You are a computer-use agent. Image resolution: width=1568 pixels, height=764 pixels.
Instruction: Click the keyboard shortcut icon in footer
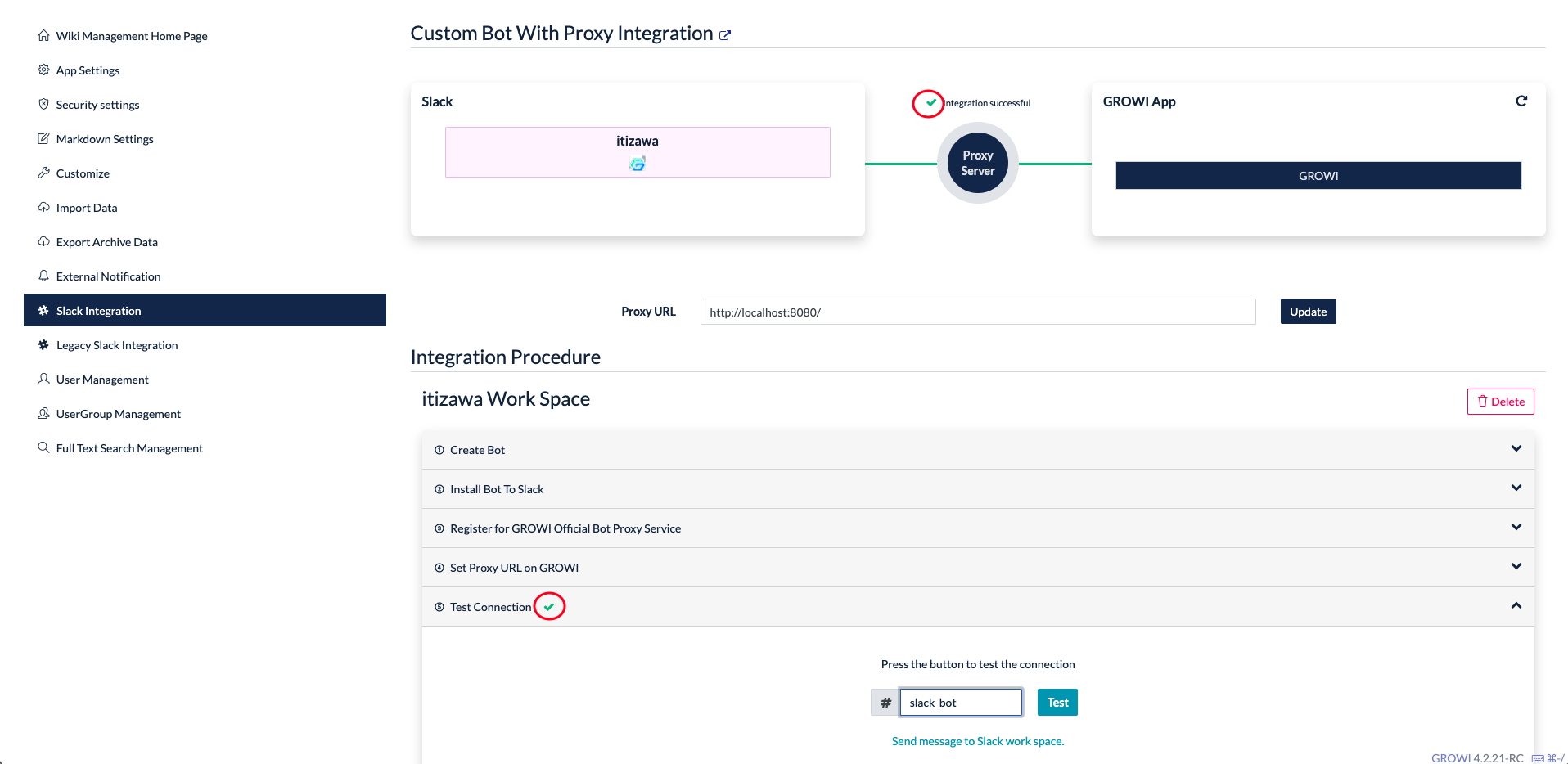click(1538, 758)
